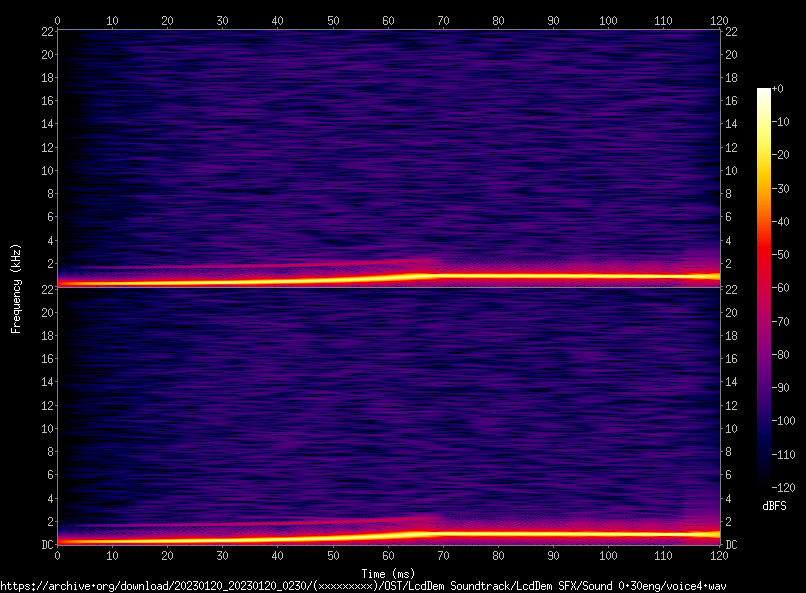
Task: Click the bright band in the upper channel at 70 ms
Action: 443,275
